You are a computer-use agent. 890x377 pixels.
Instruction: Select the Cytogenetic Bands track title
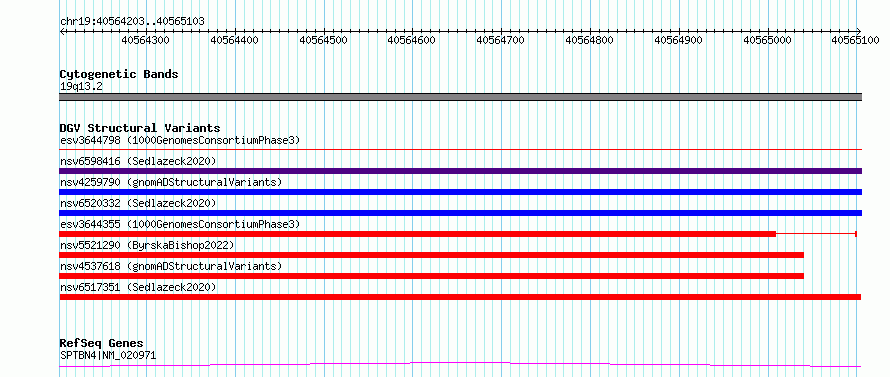[119, 74]
